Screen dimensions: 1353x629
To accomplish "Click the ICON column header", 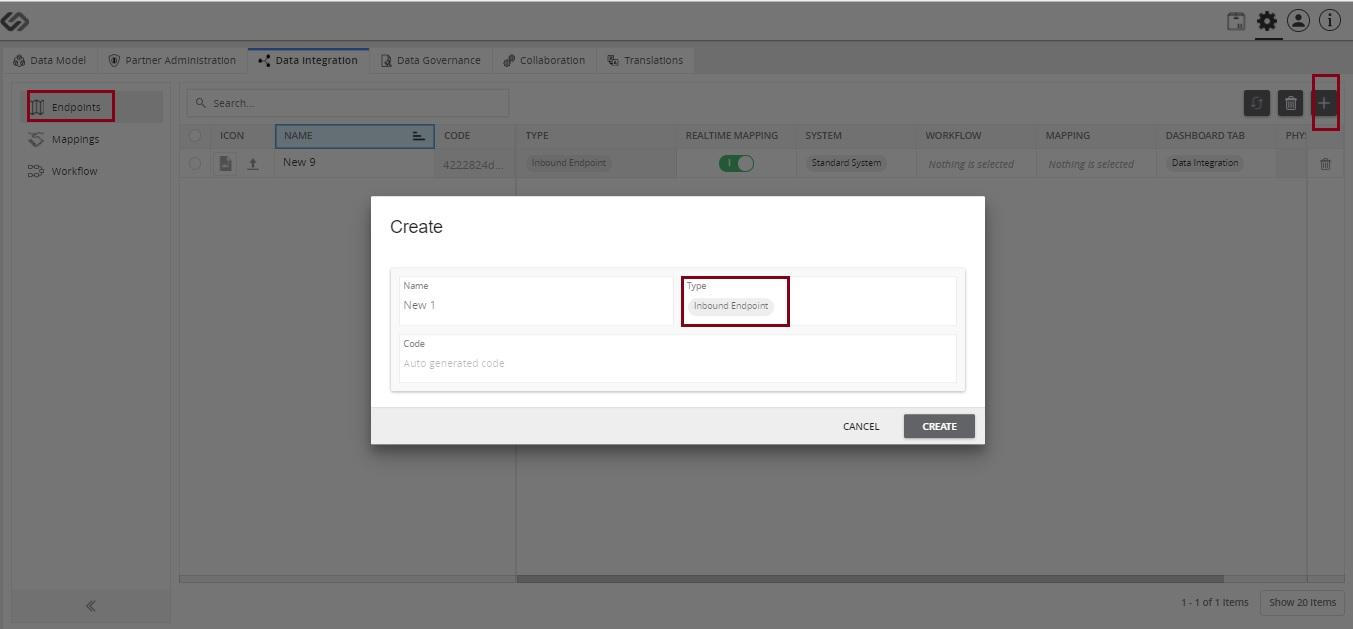I will pos(243,136).
